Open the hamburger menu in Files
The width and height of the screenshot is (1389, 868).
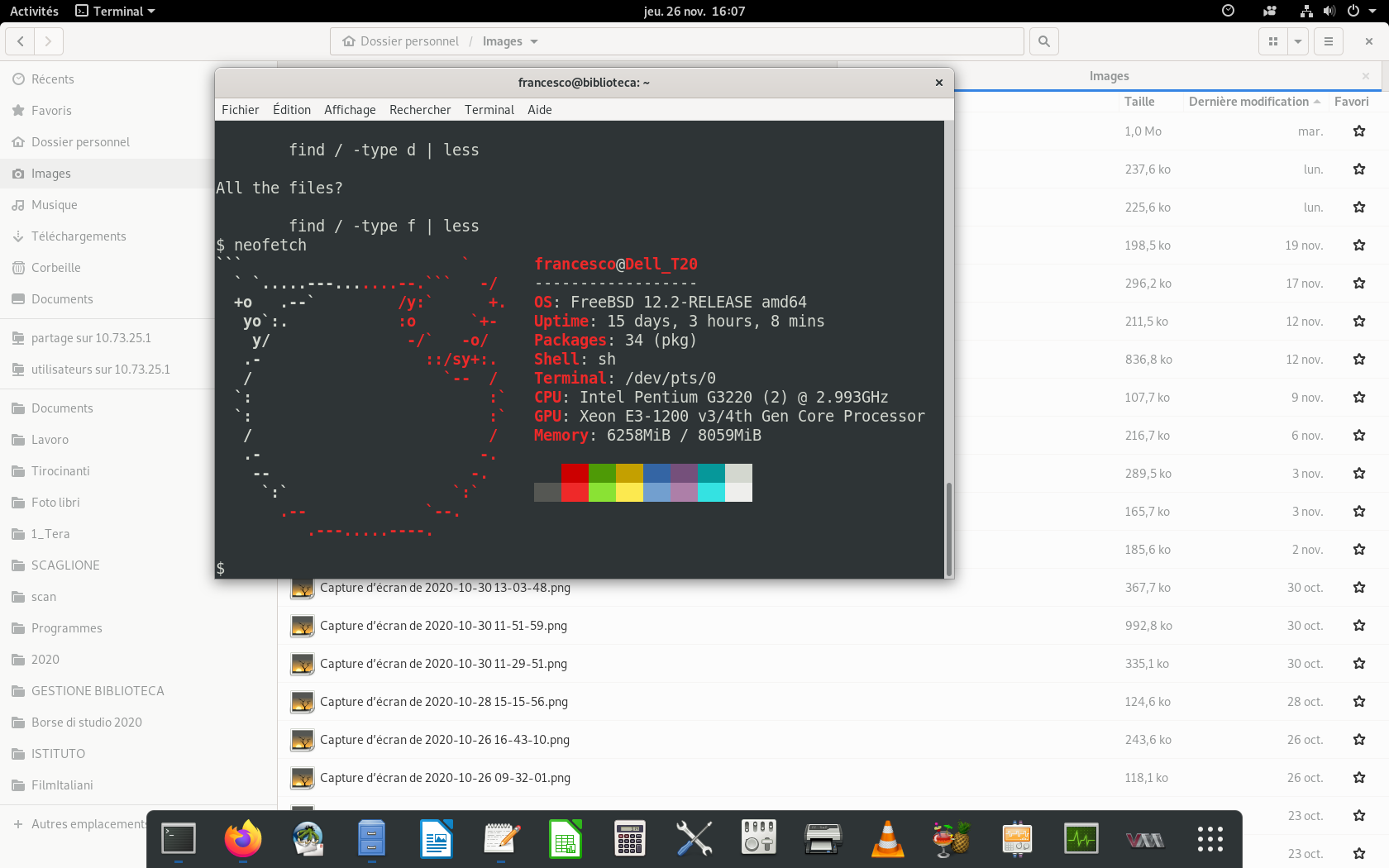tap(1329, 41)
